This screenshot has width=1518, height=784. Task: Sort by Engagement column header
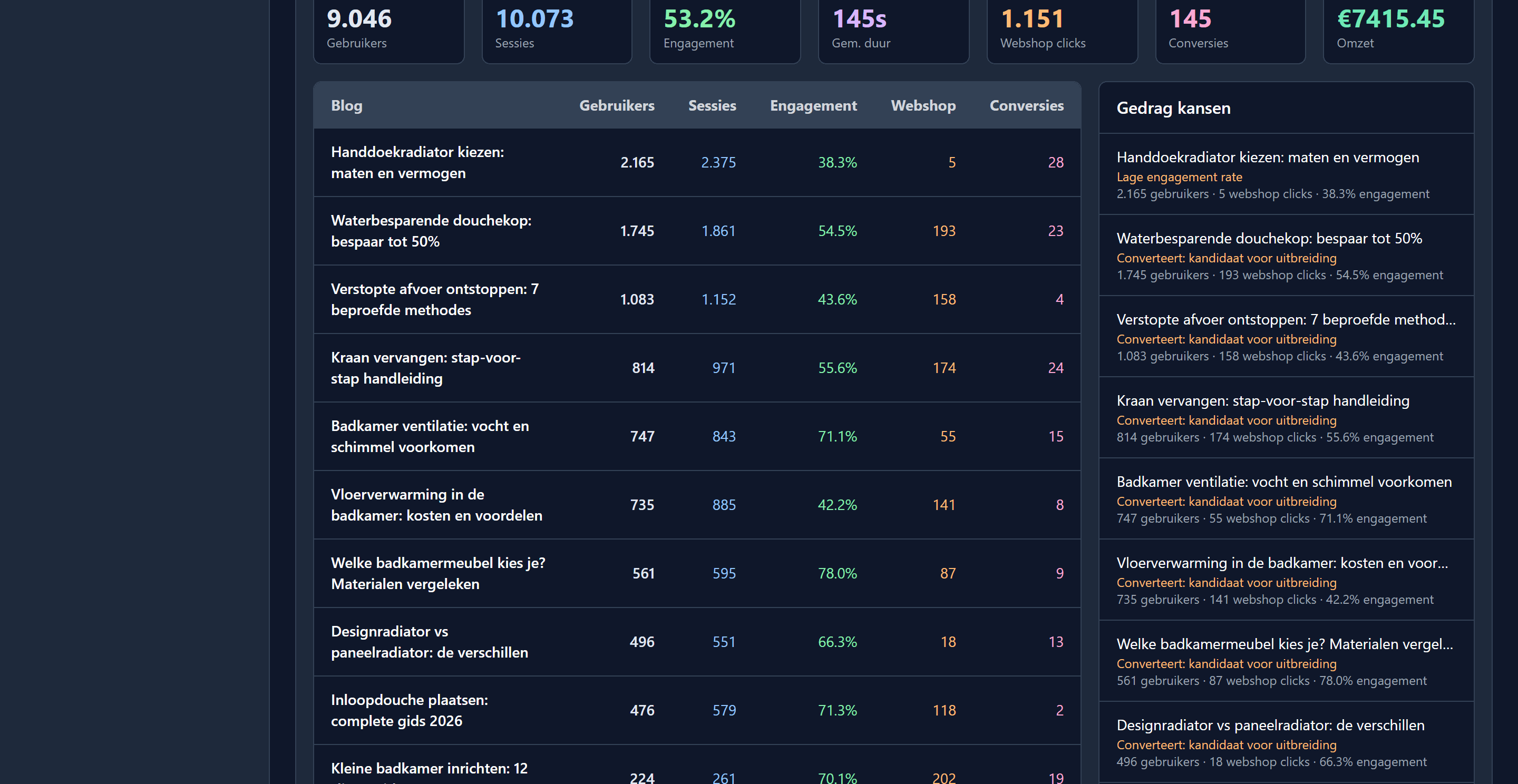(x=813, y=105)
